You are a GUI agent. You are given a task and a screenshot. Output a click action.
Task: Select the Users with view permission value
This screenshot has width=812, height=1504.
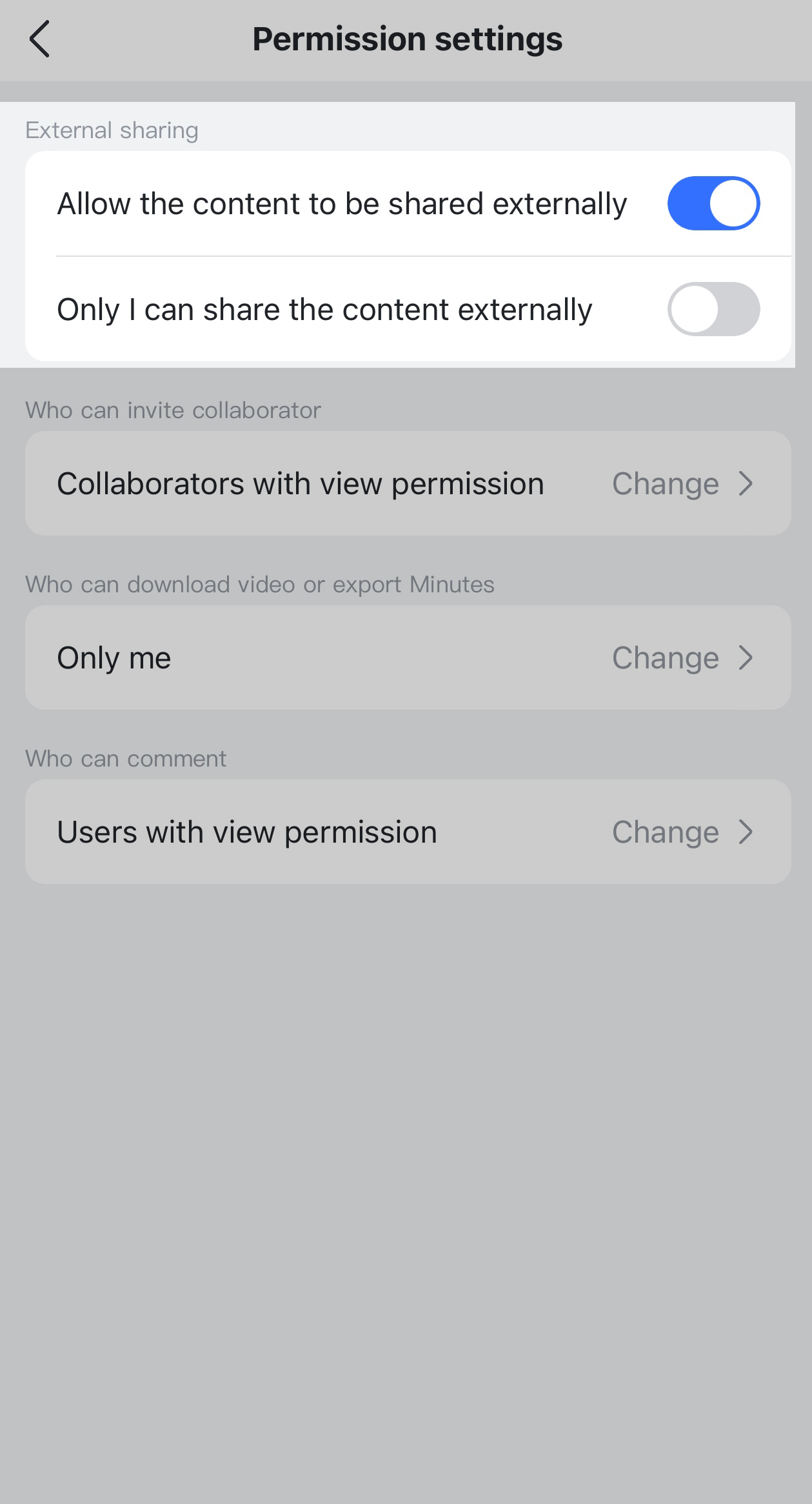click(247, 832)
